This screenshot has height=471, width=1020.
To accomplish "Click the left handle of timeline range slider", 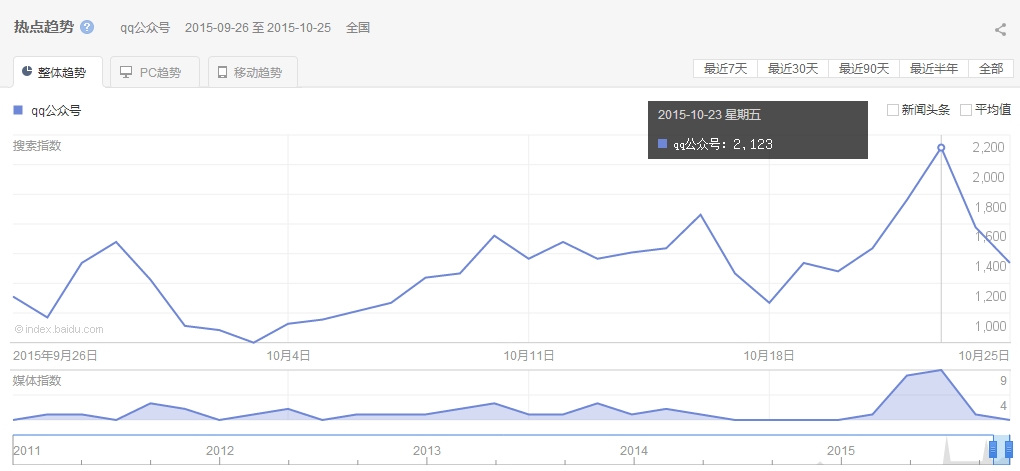I will pos(993,449).
